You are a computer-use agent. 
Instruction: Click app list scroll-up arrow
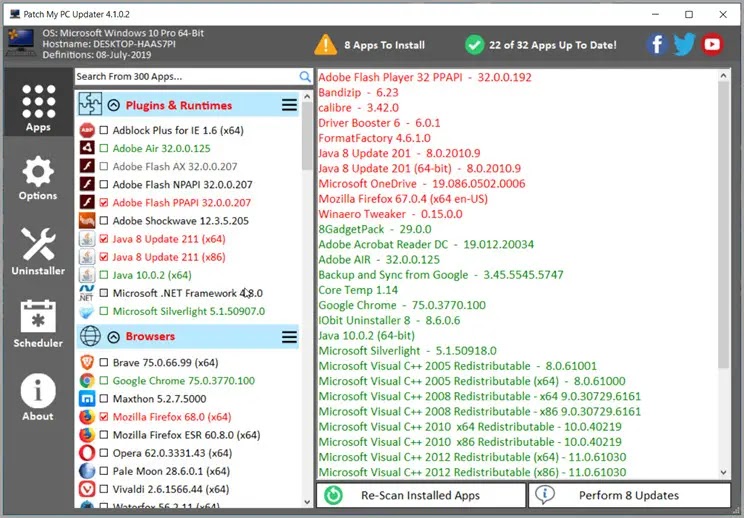(x=307, y=97)
